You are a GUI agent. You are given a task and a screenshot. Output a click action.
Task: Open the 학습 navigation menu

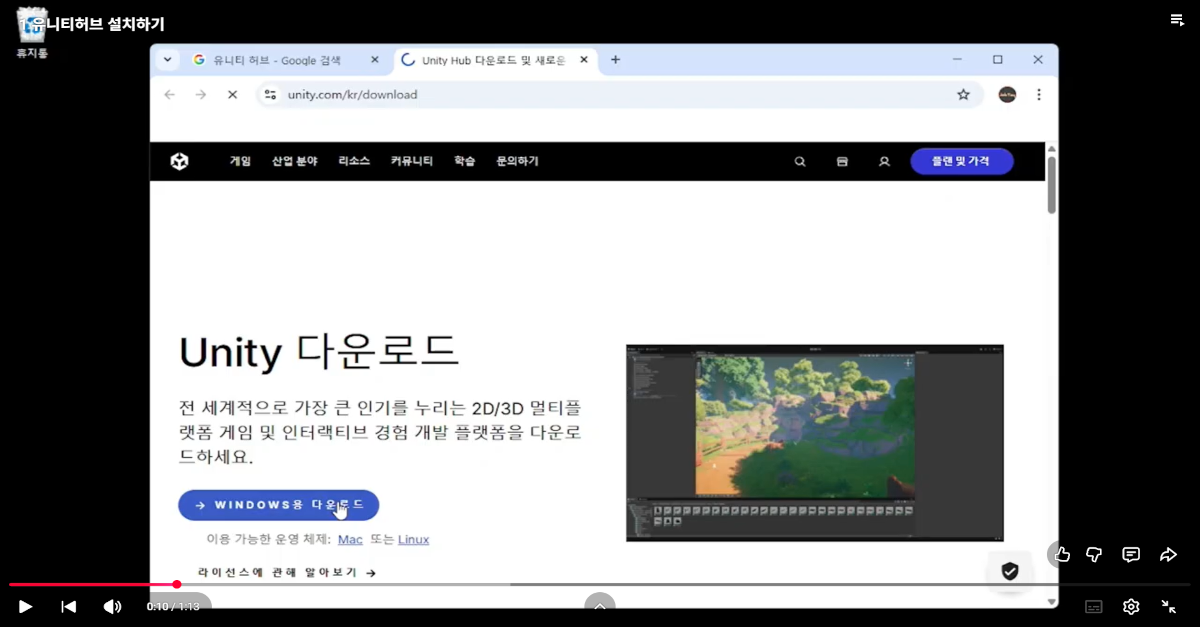pyautogui.click(x=465, y=161)
